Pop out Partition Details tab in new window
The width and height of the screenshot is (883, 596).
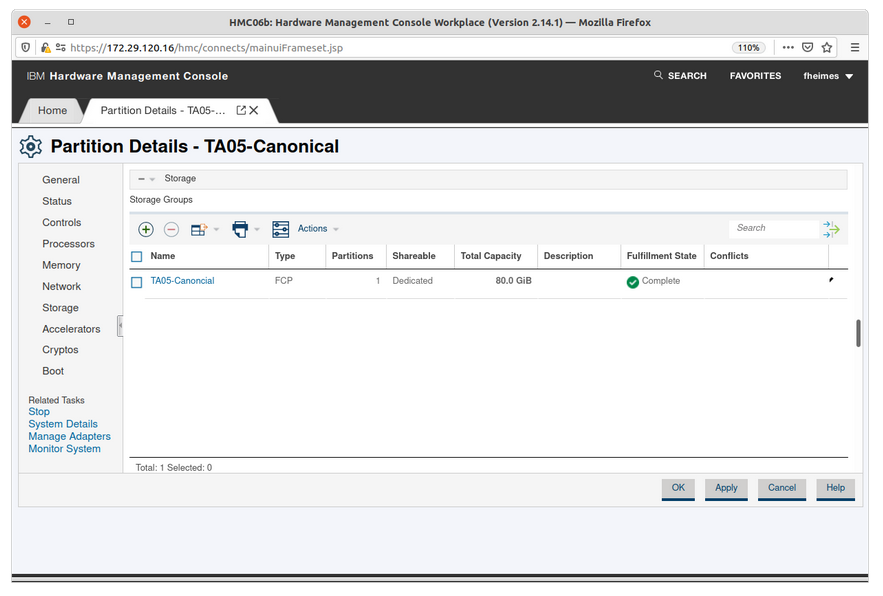(x=241, y=111)
